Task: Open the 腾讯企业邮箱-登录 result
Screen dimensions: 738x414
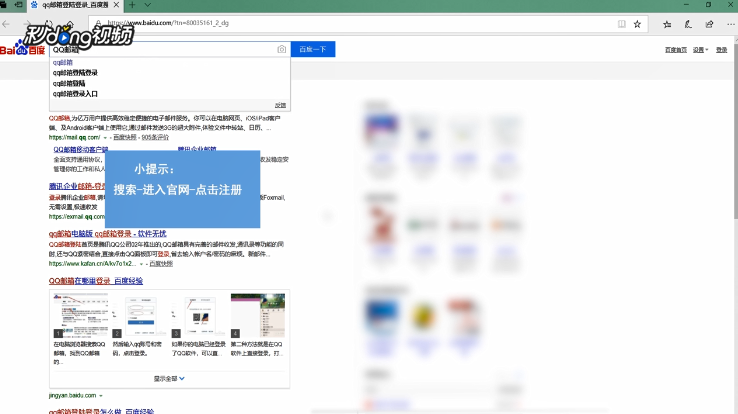Action: pyautogui.click(x=77, y=186)
